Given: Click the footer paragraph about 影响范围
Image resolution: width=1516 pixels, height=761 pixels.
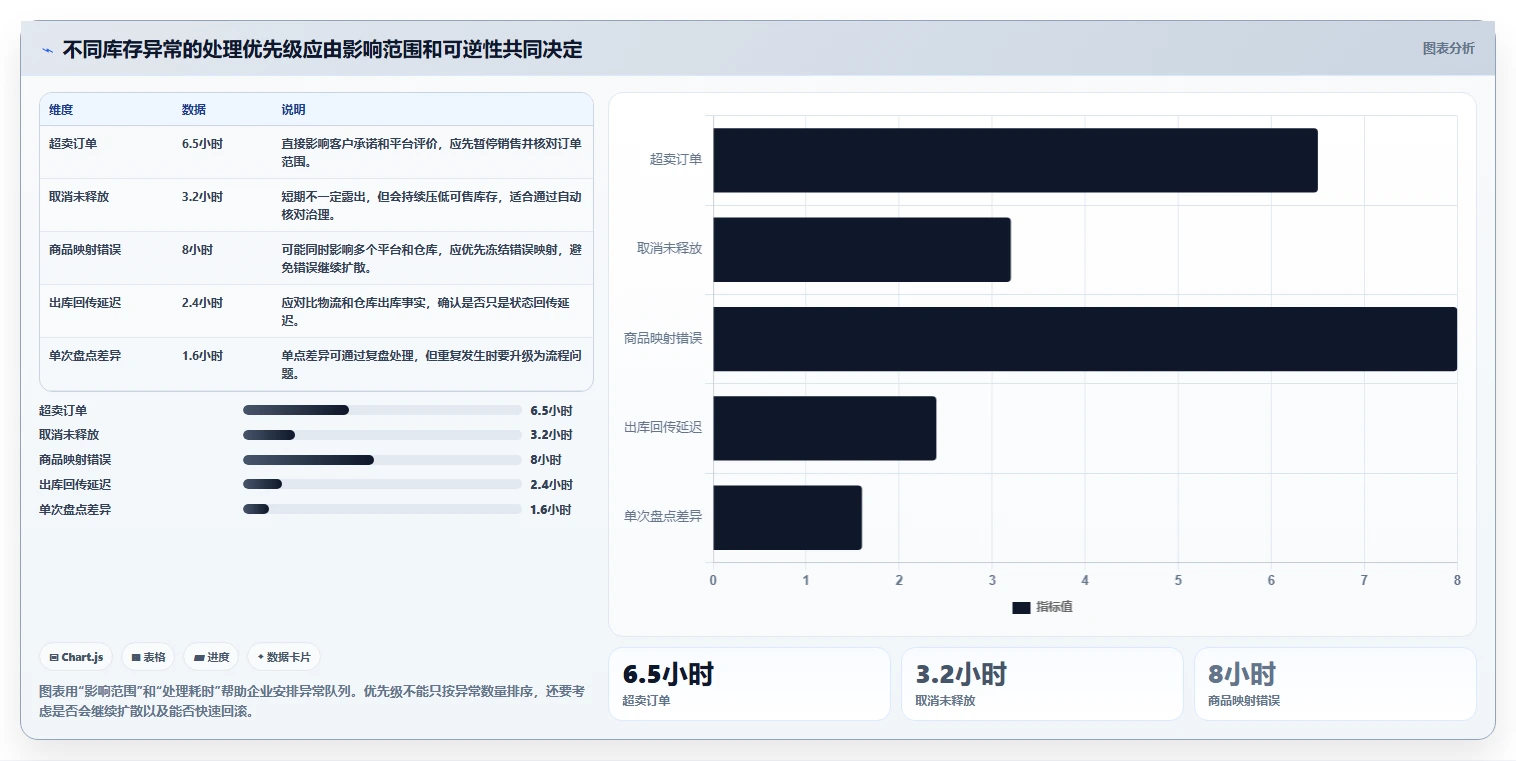Looking at the screenshot, I should 312,701.
